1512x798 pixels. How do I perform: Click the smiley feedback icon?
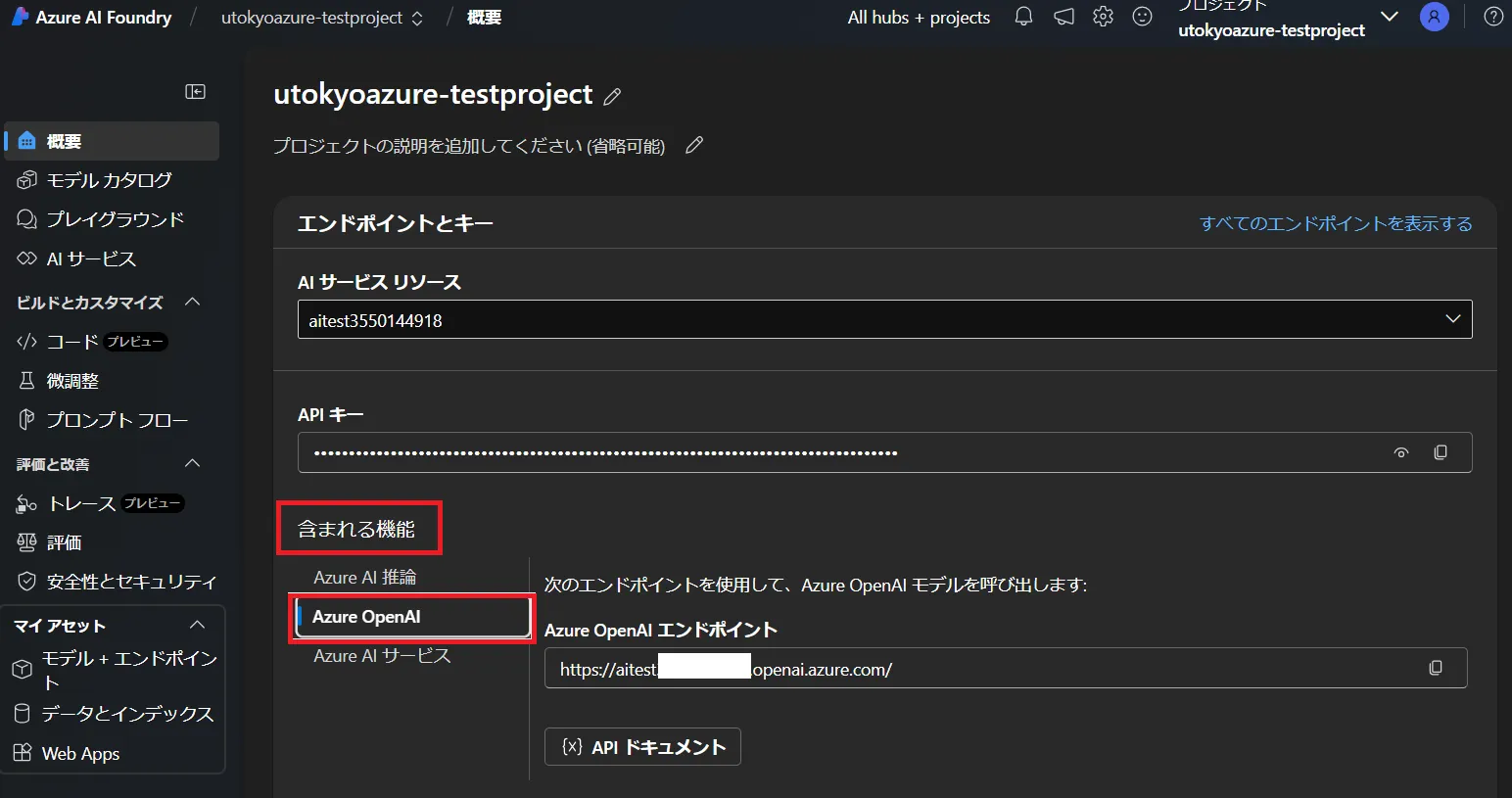pyautogui.click(x=1142, y=17)
